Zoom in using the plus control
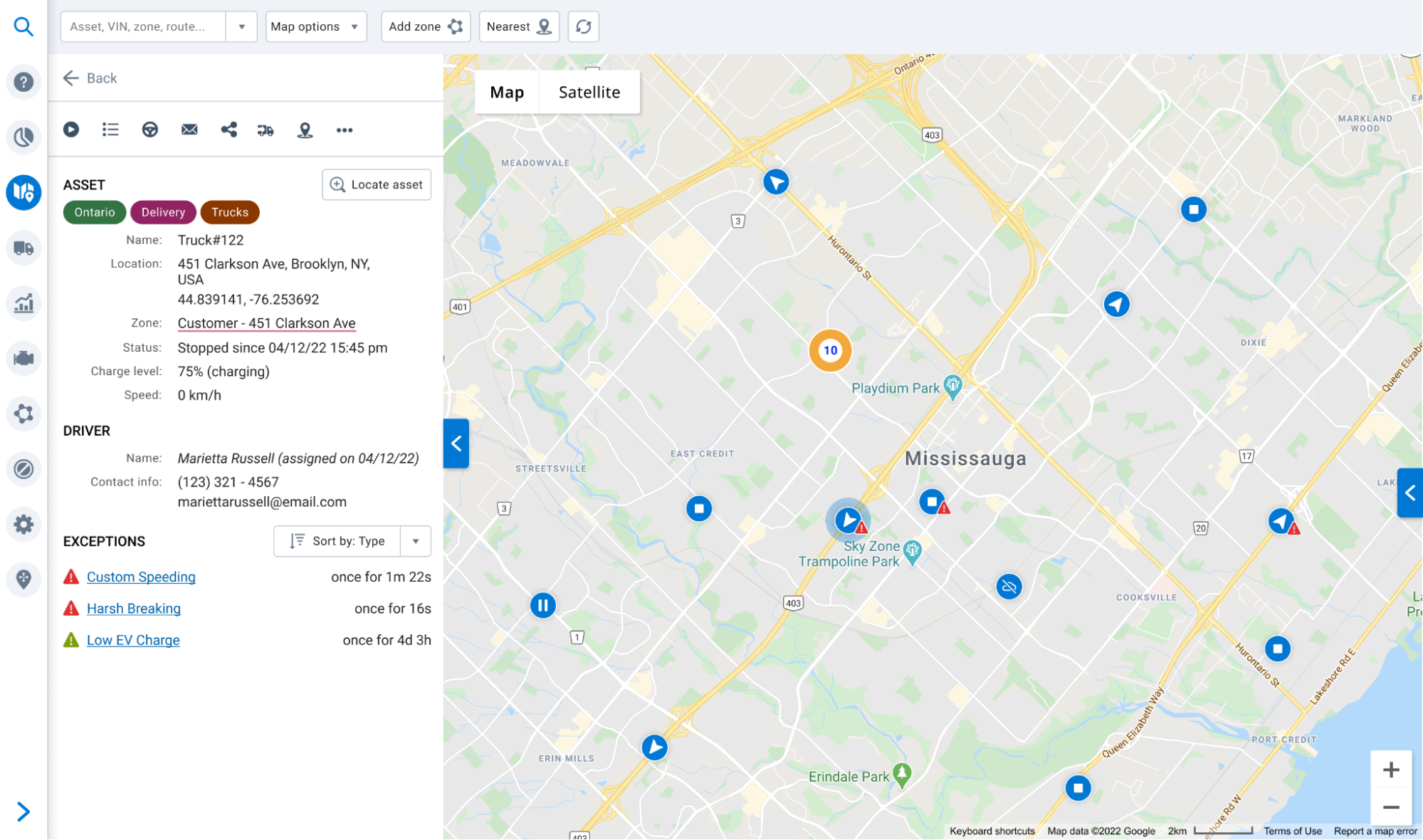Image resolution: width=1423 pixels, height=840 pixels. (x=1391, y=770)
